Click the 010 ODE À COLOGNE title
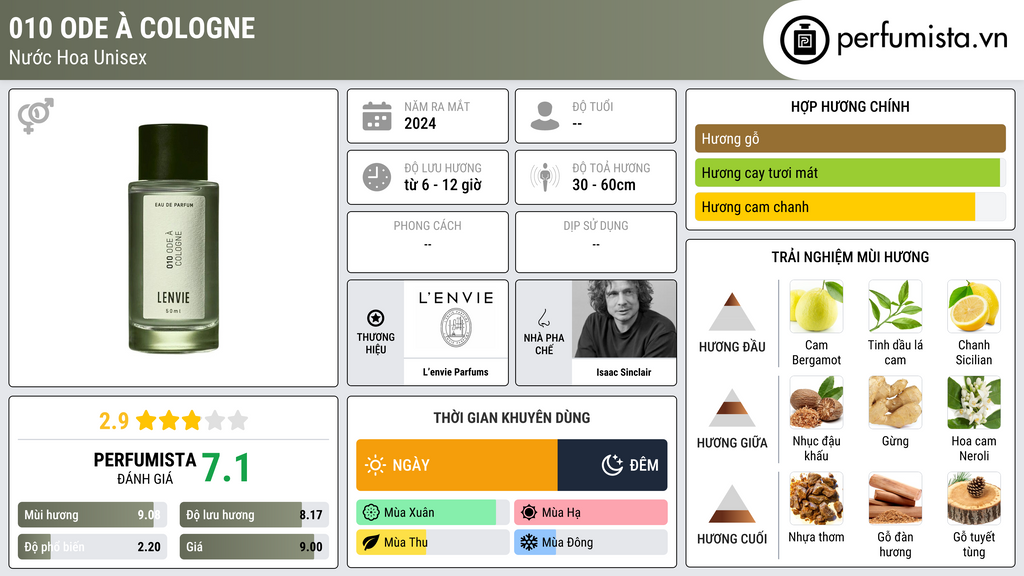Screen dimensions: 1024x576 point(132,28)
